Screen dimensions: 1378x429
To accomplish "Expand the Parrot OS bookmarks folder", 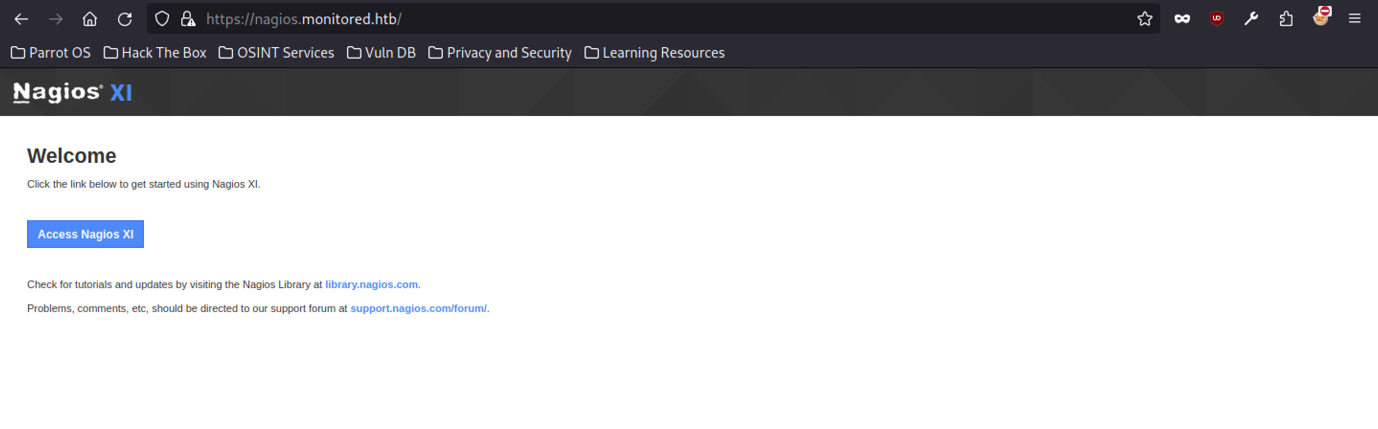I will coord(50,53).
